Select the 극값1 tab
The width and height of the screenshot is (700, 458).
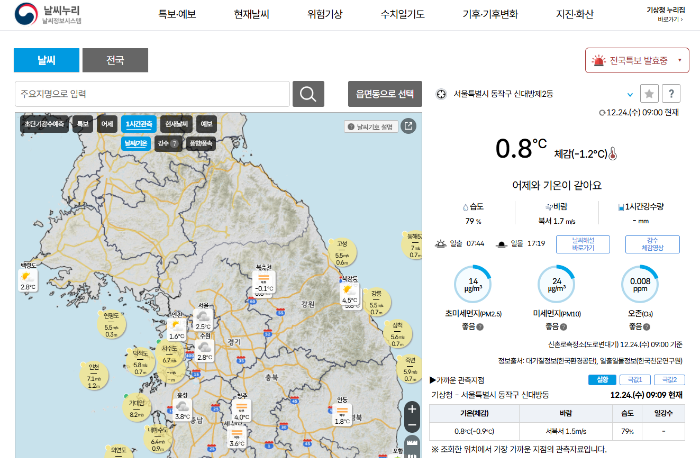[635, 379]
